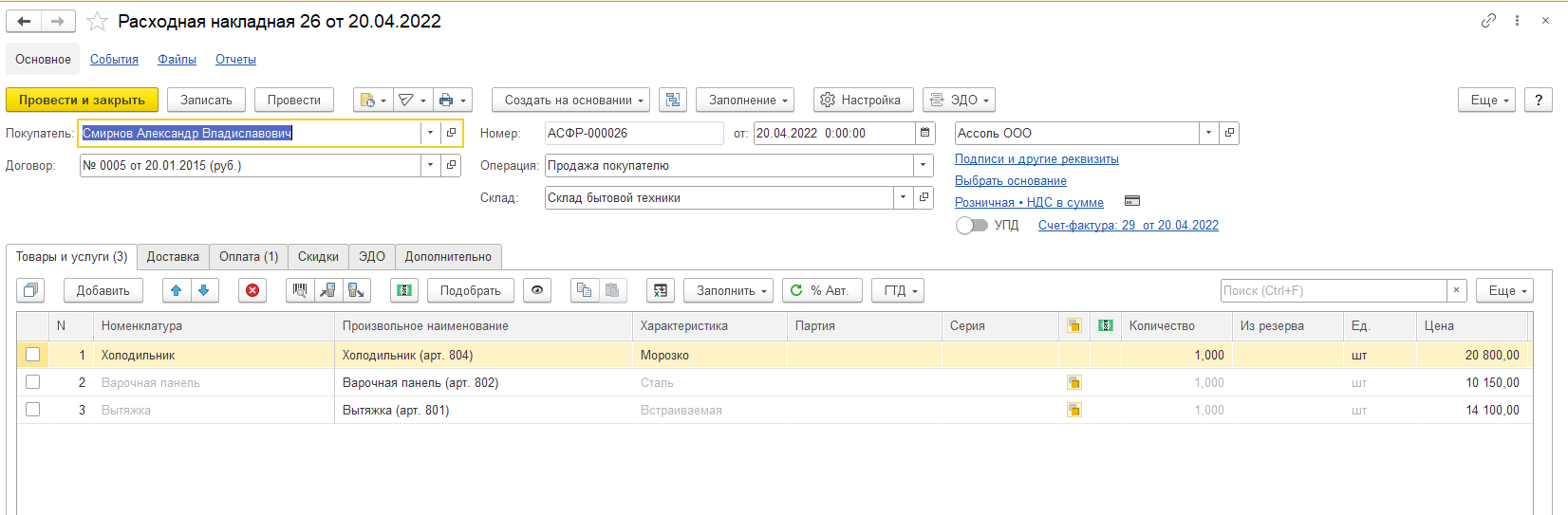Open the Отчеты section
The height and width of the screenshot is (515, 1568).
coord(235,59)
